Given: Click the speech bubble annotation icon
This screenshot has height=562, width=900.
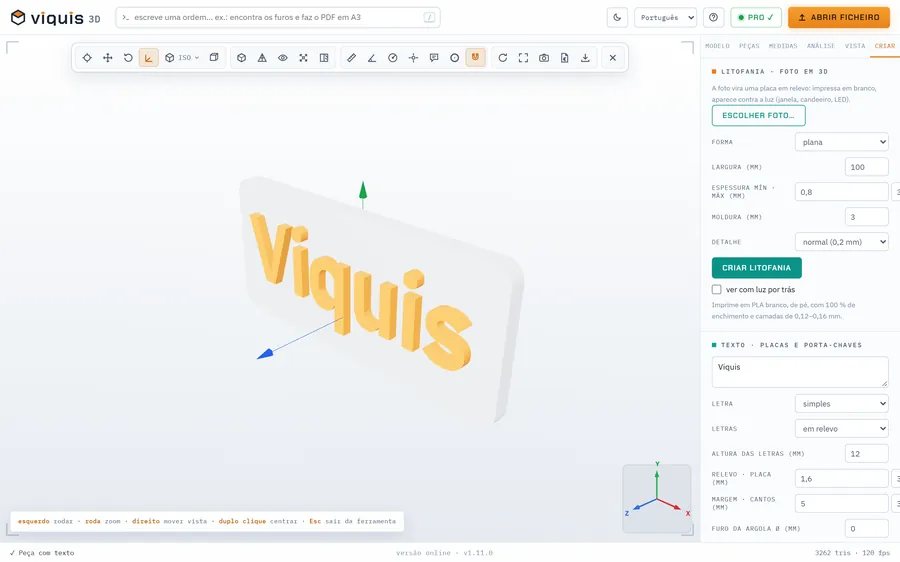Looking at the screenshot, I should (x=434, y=57).
